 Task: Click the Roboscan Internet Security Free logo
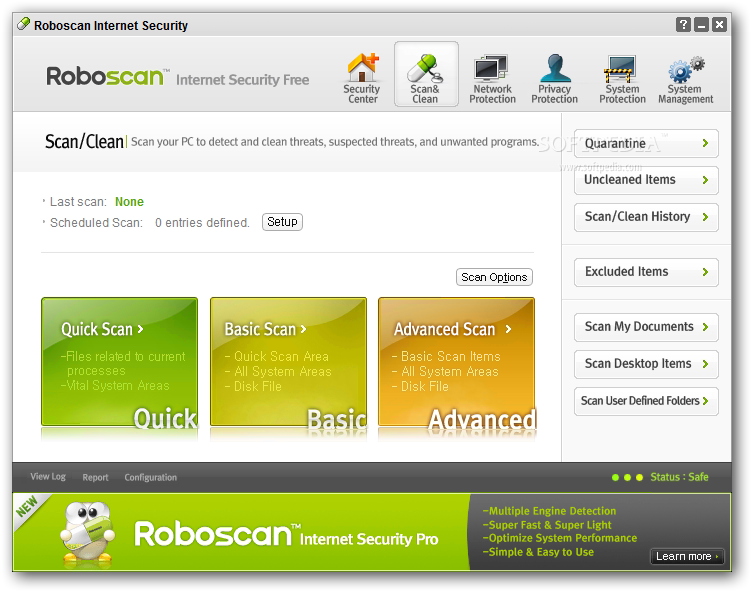(x=177, y=77)
